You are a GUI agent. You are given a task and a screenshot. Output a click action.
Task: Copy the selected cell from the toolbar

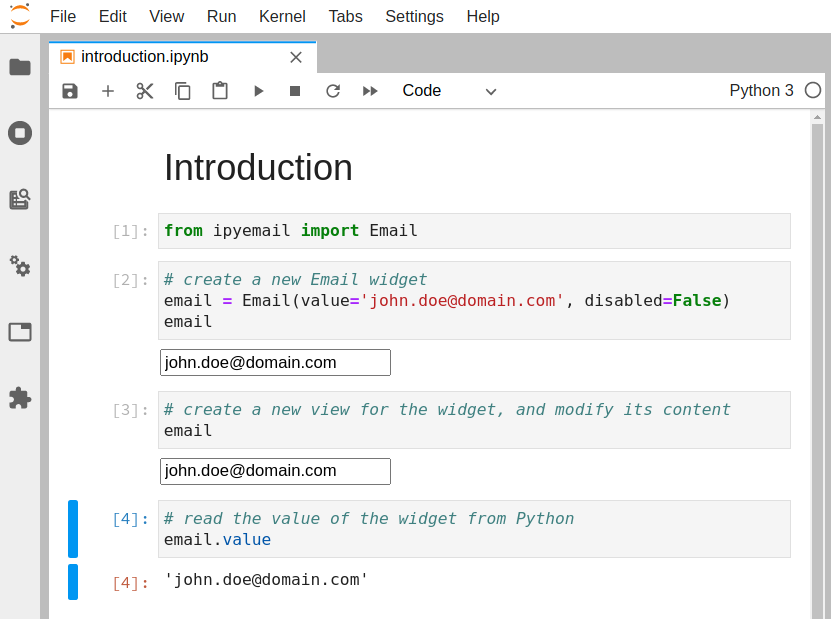point(183,91)
